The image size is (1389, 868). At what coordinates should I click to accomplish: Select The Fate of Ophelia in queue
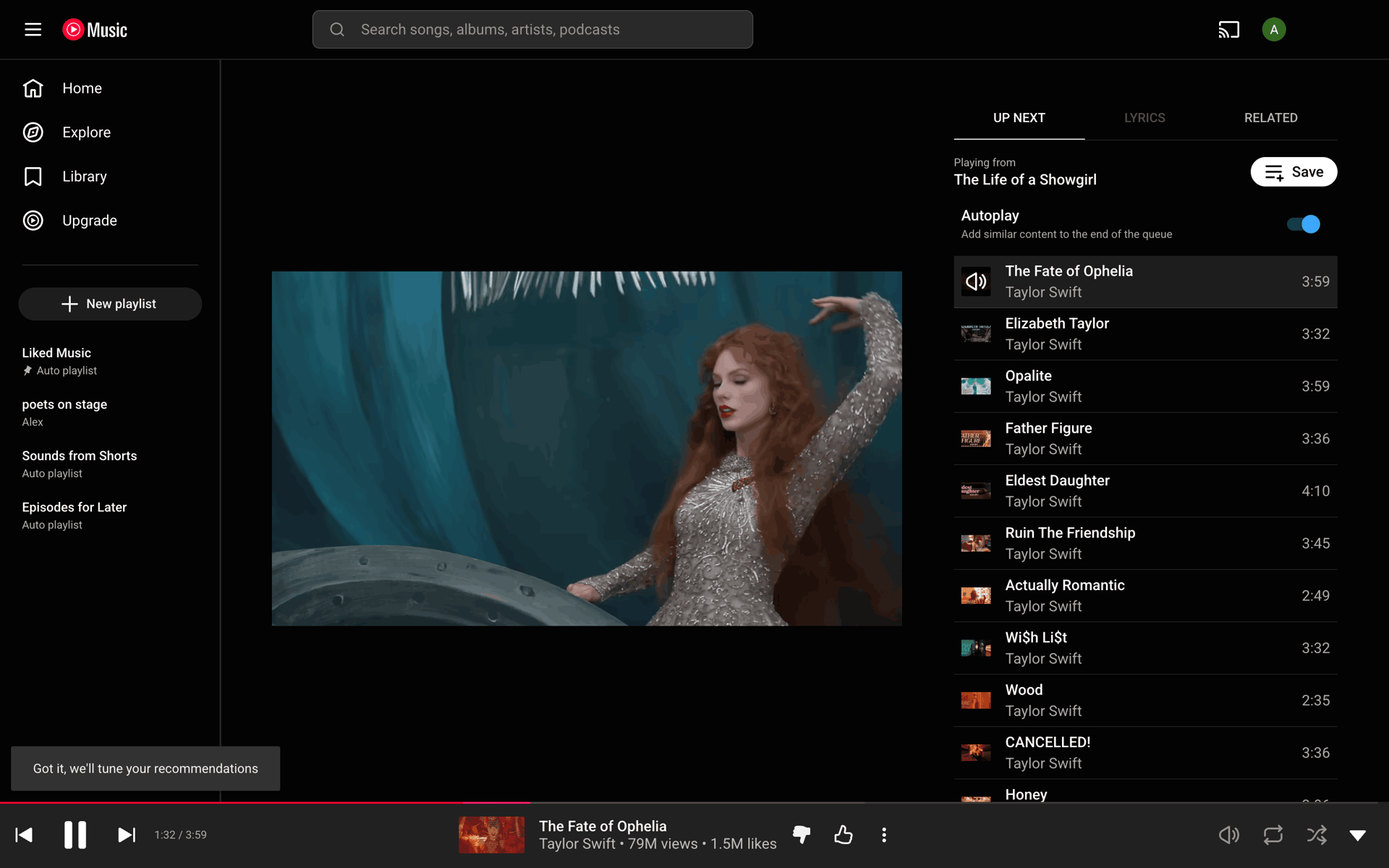pos(1145,281)
